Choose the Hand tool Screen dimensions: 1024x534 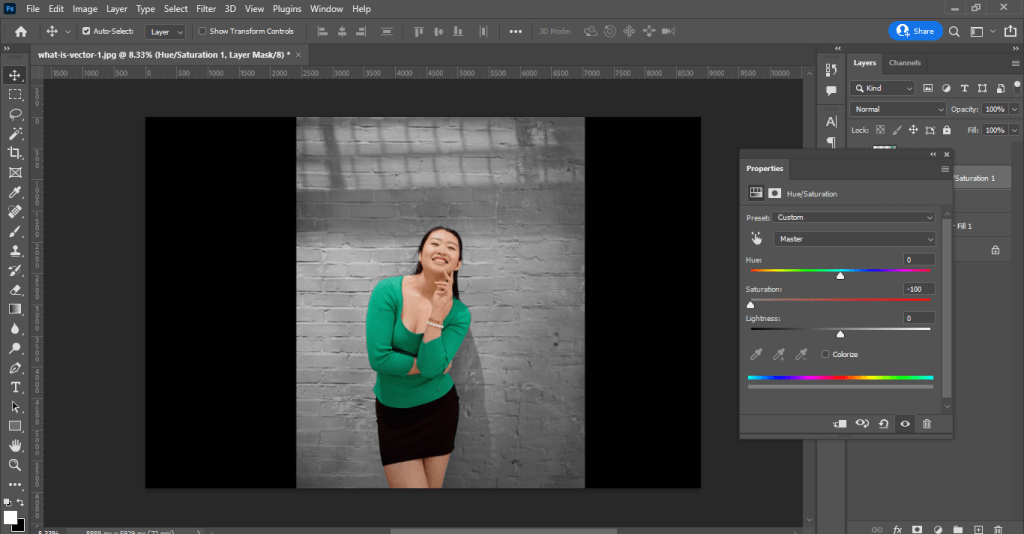pos(15,445)
